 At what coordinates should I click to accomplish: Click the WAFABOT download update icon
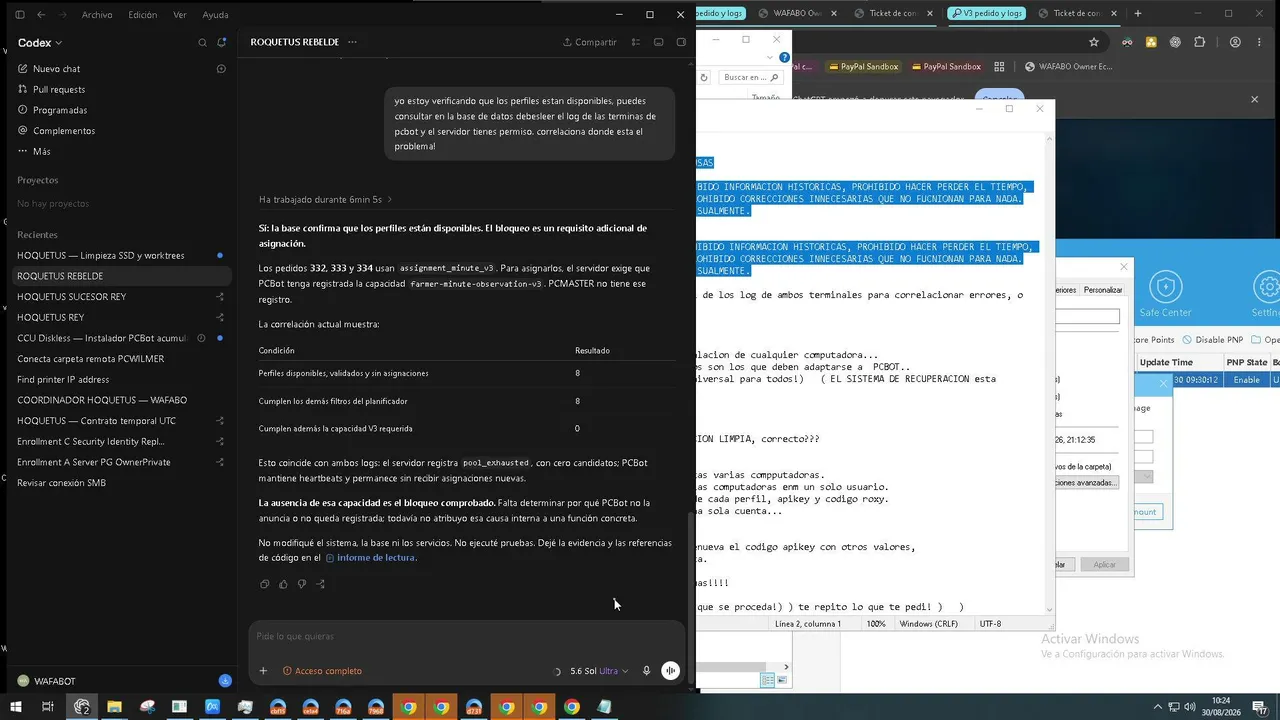(225, 681)
